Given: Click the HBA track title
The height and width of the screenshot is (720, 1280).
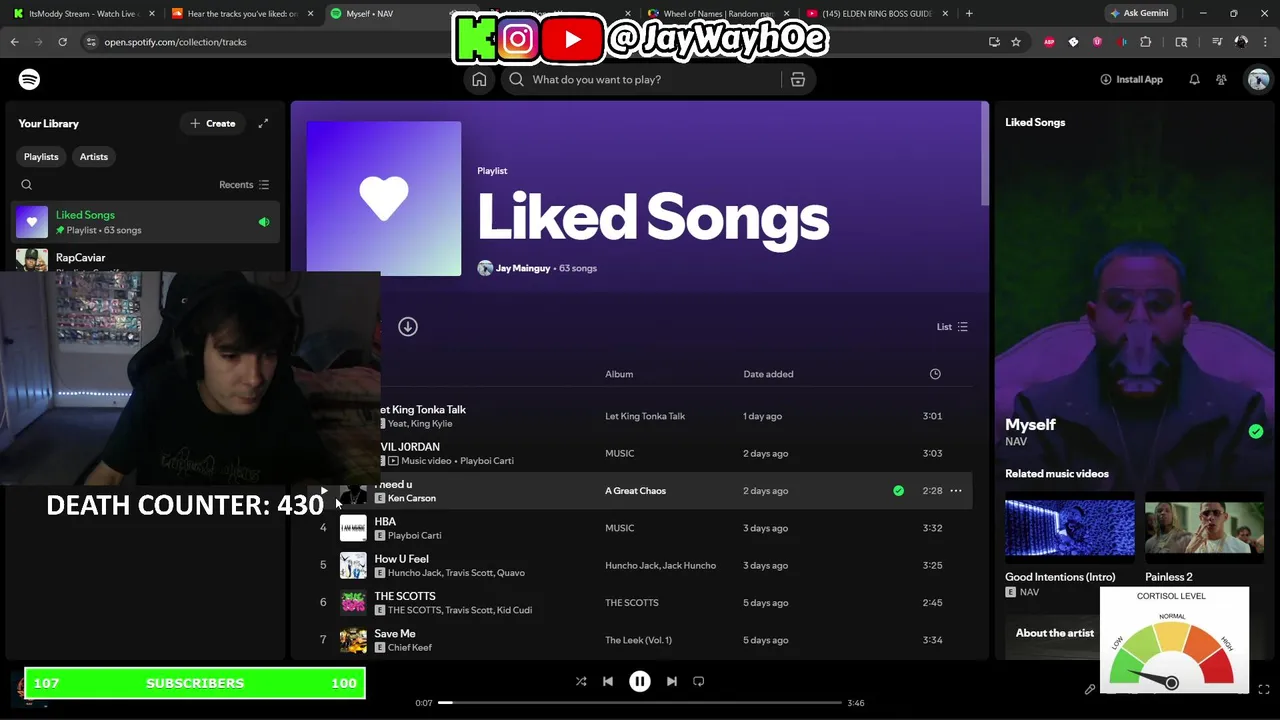Looking at the screenshot, I should point(385,521).
